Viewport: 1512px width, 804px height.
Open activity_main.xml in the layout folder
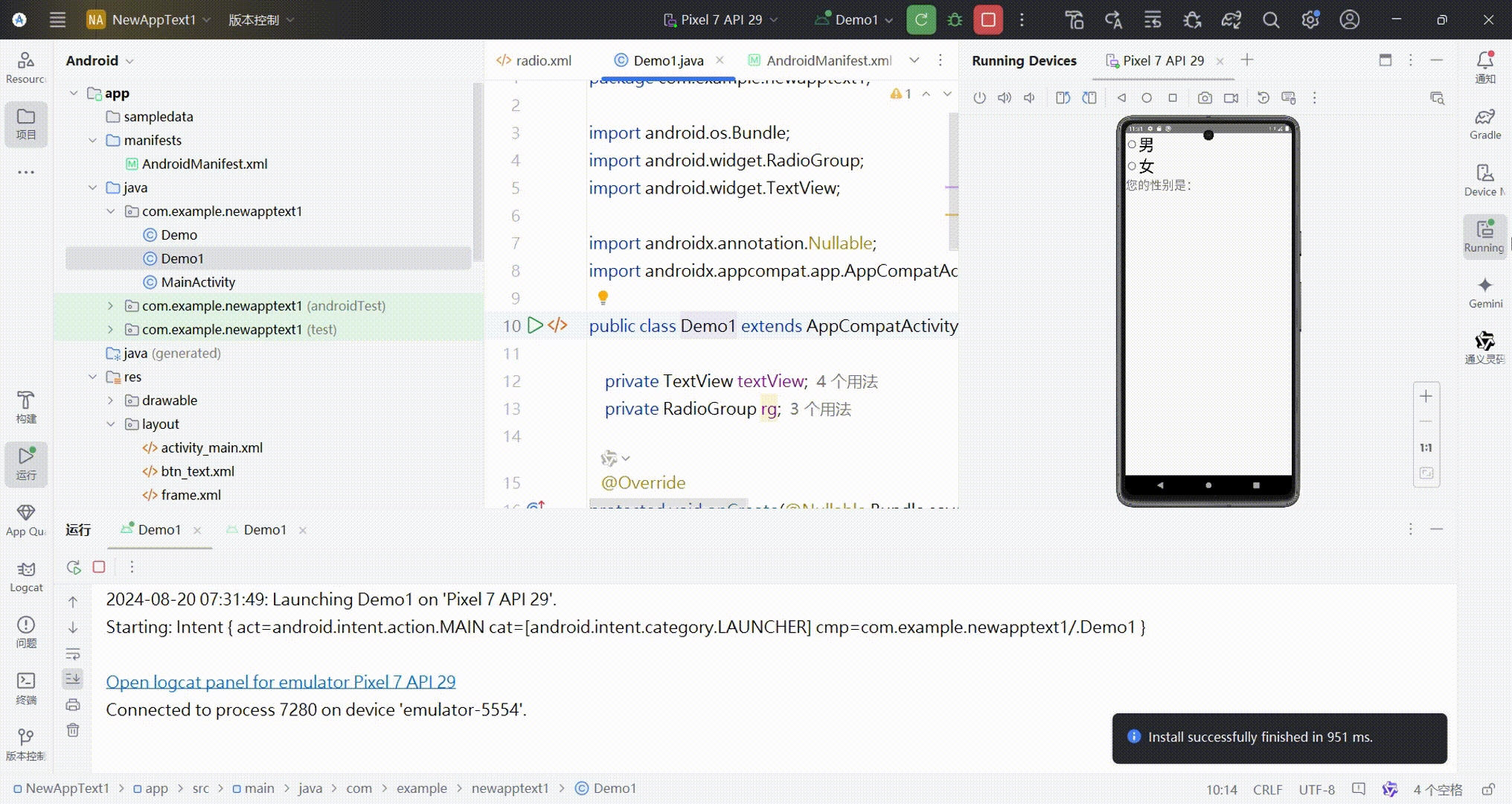coord(211,447)
